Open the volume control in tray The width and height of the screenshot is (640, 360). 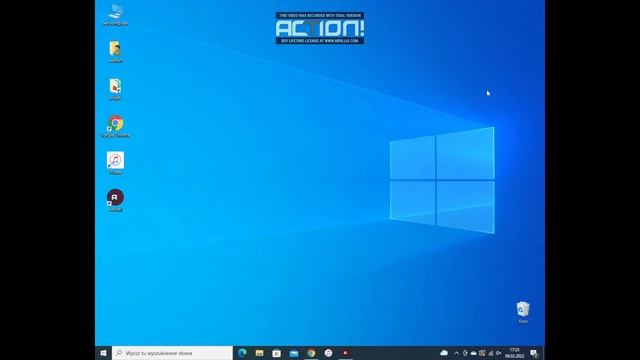point(498,353)
